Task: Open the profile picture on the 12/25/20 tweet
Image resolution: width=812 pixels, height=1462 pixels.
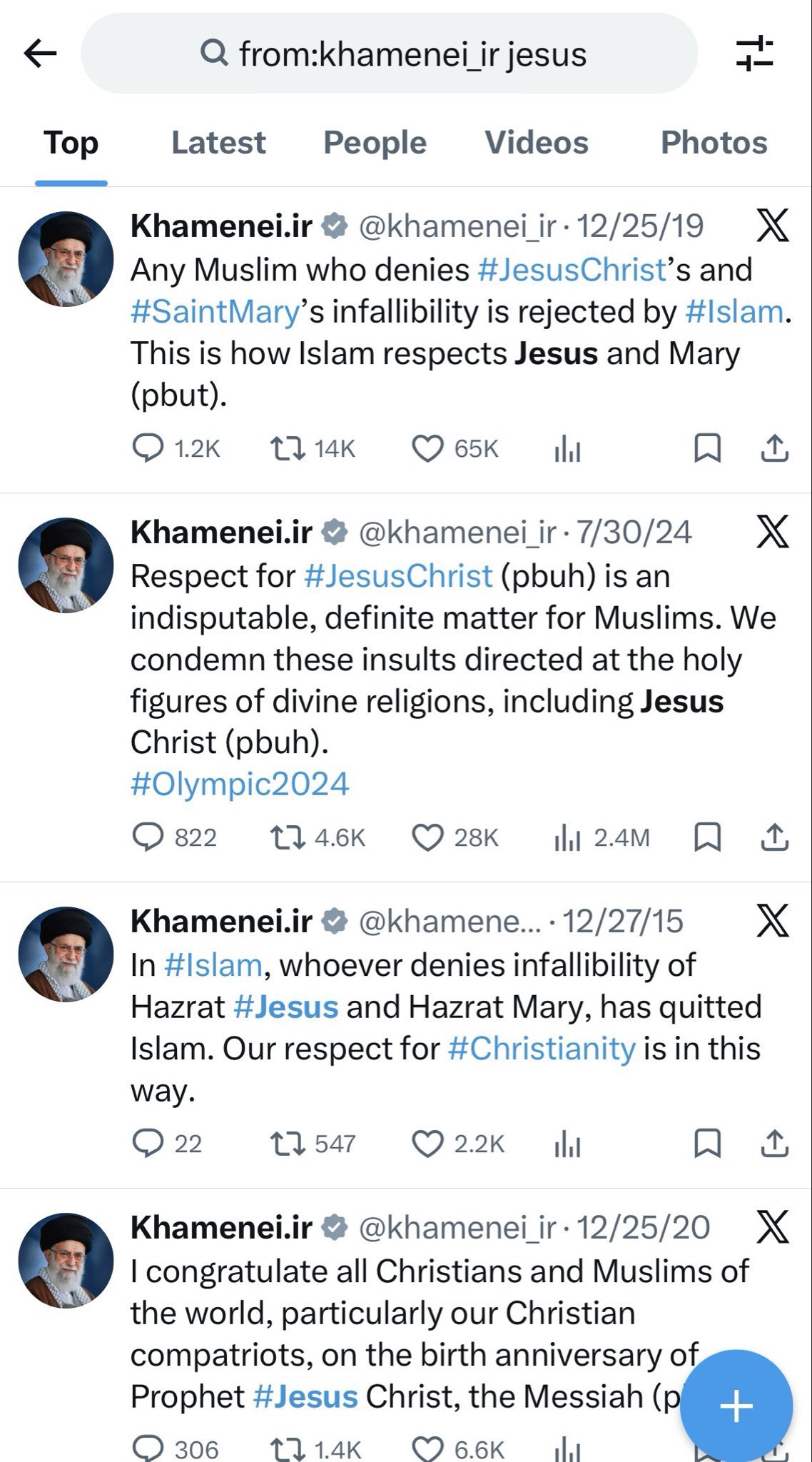Action: (66, 1260)
